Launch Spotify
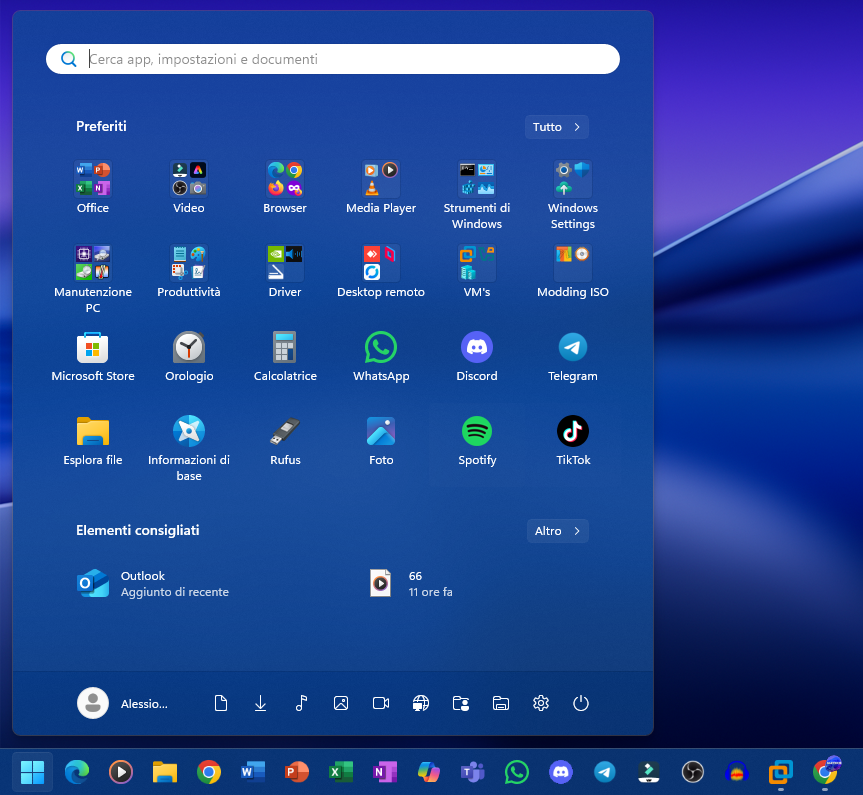This screenshot has width=863, height=795. pyautogui.click(x=477, y=440)
